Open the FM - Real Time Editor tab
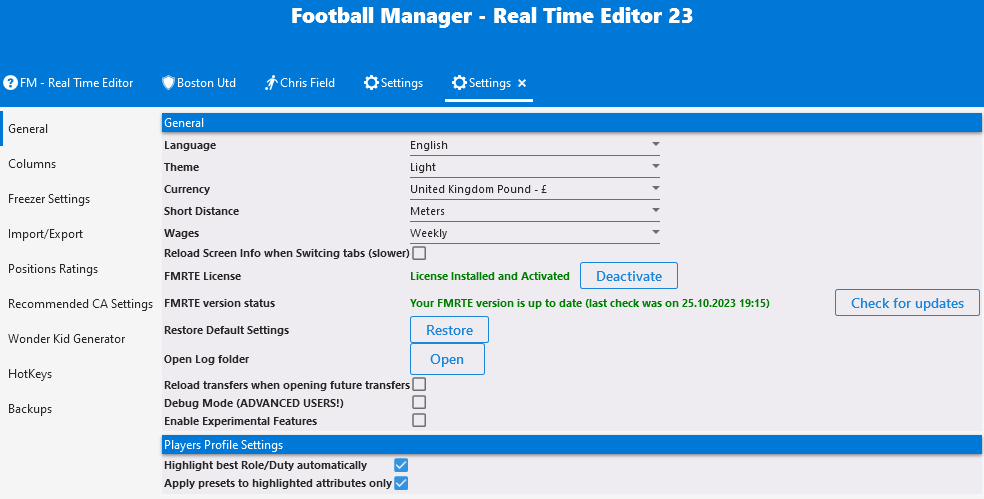The height and width of the screenshot is (499, 984). pos(68,83)
